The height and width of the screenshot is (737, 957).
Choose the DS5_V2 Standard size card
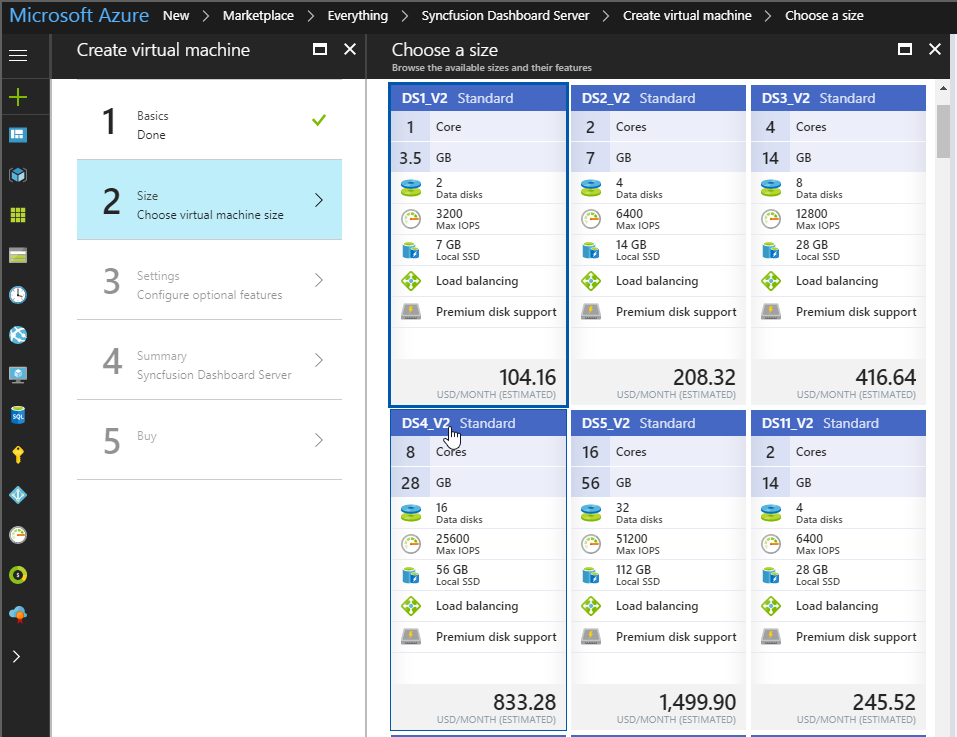pos(658,569)
